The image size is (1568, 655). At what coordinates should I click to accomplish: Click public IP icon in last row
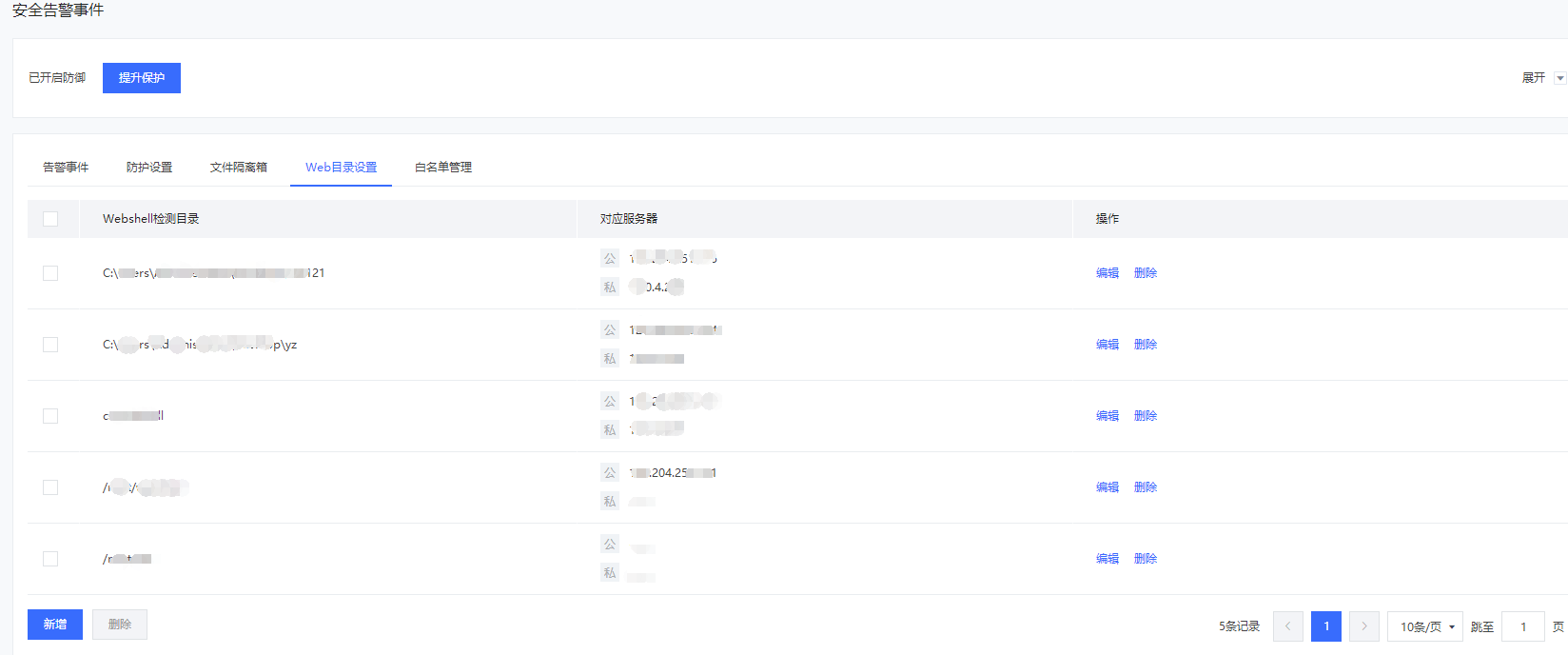[x=610, y=544]
